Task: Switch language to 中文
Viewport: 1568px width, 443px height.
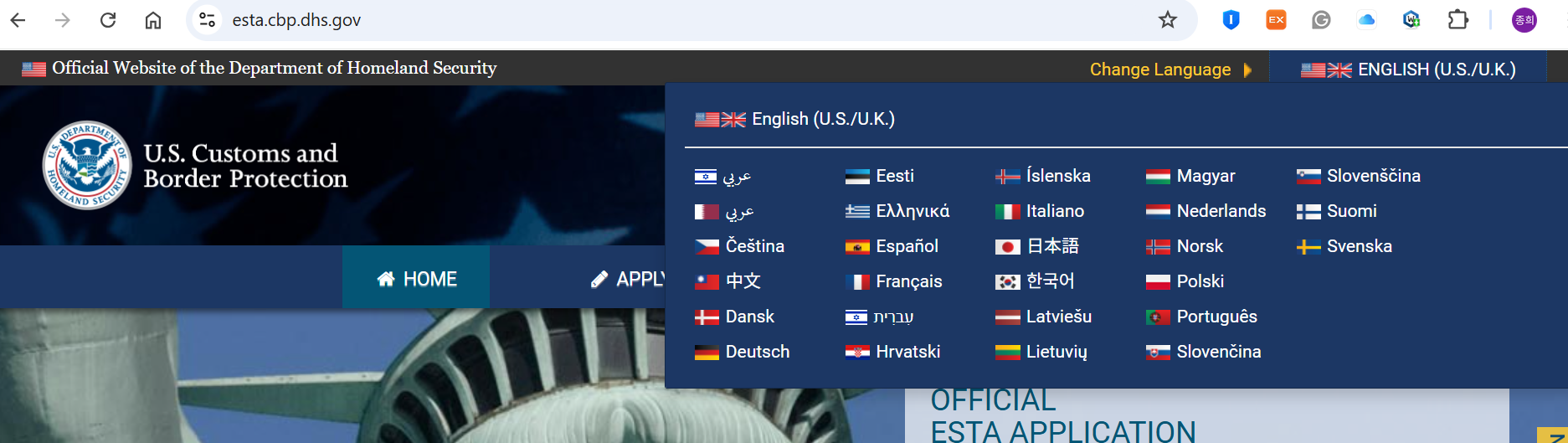Action: click(x=727, y=281)
